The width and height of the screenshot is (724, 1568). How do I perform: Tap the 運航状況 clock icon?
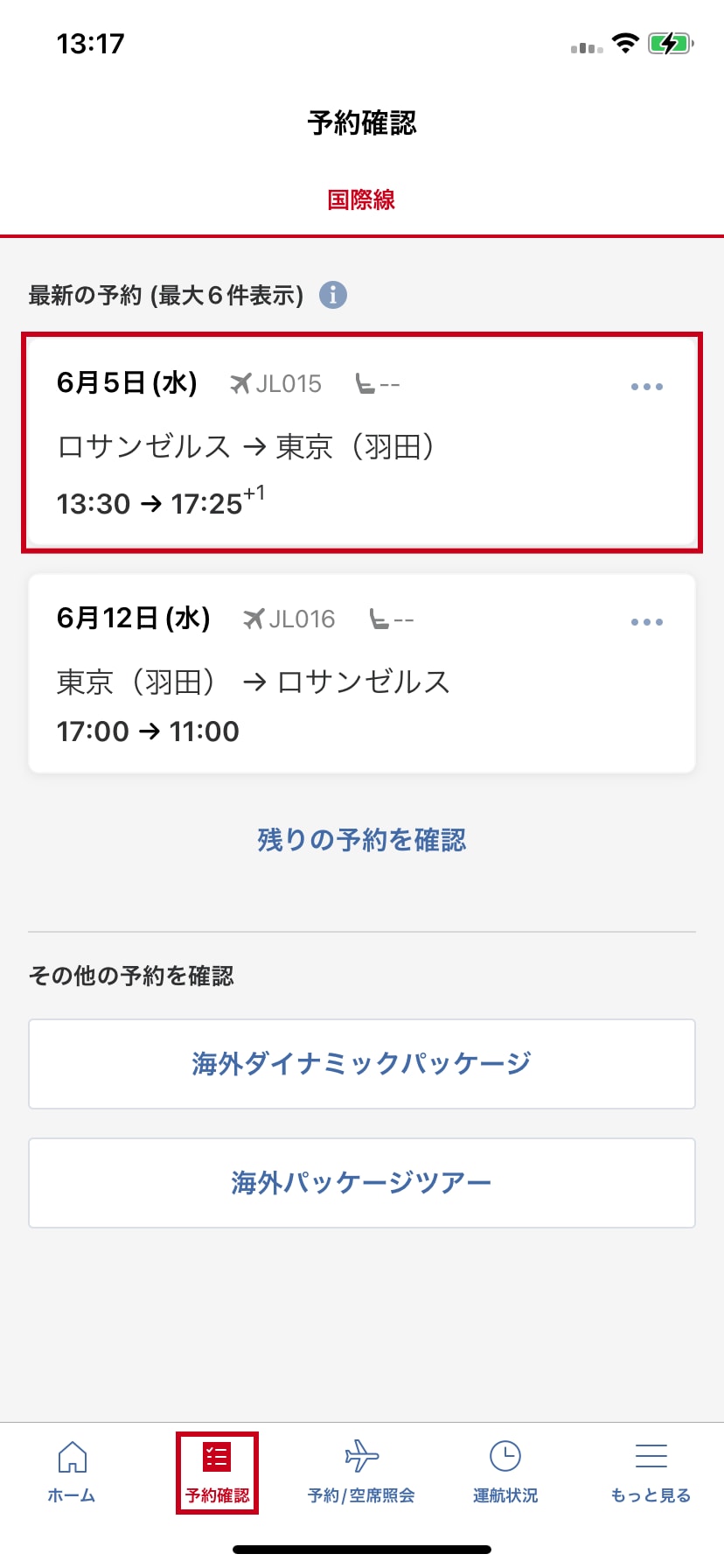click(x=505, y=1457)
